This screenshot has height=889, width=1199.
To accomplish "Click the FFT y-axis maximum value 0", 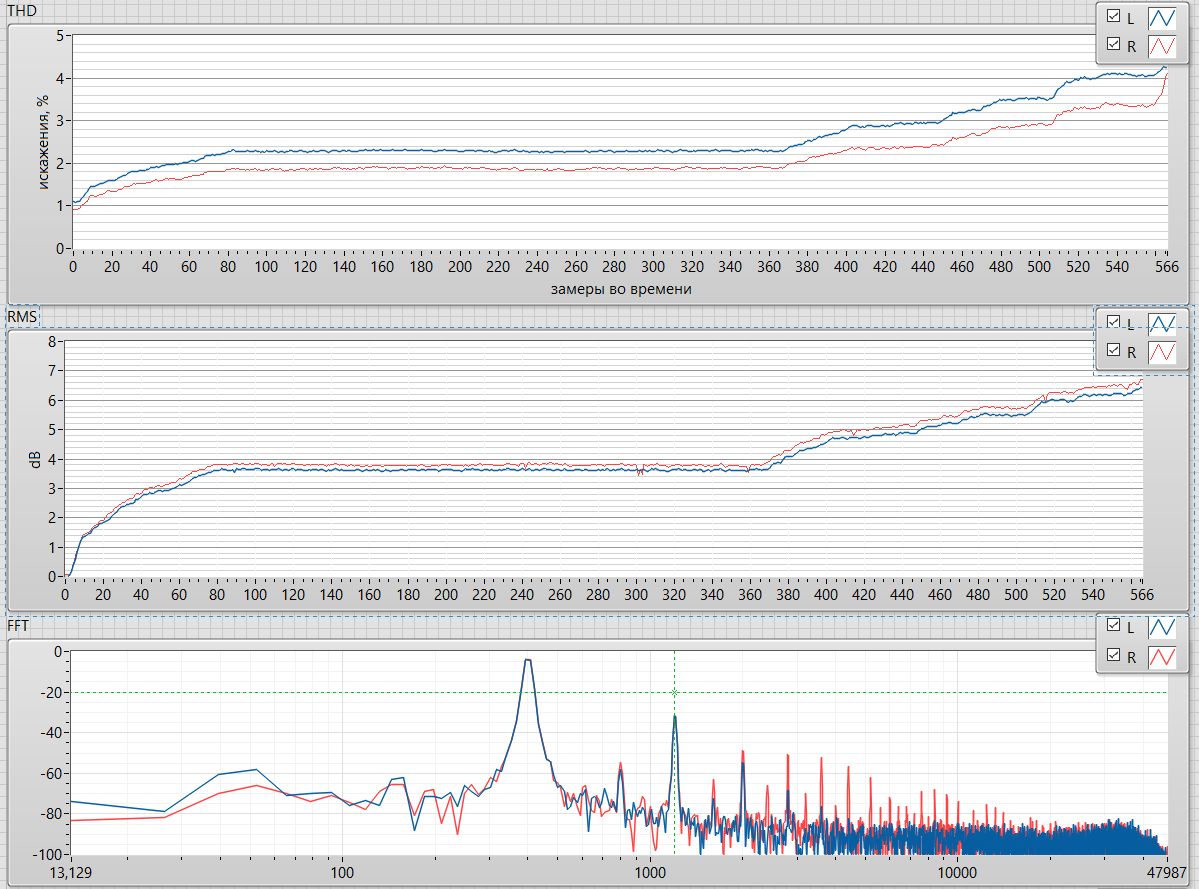I will click(58, 652).
